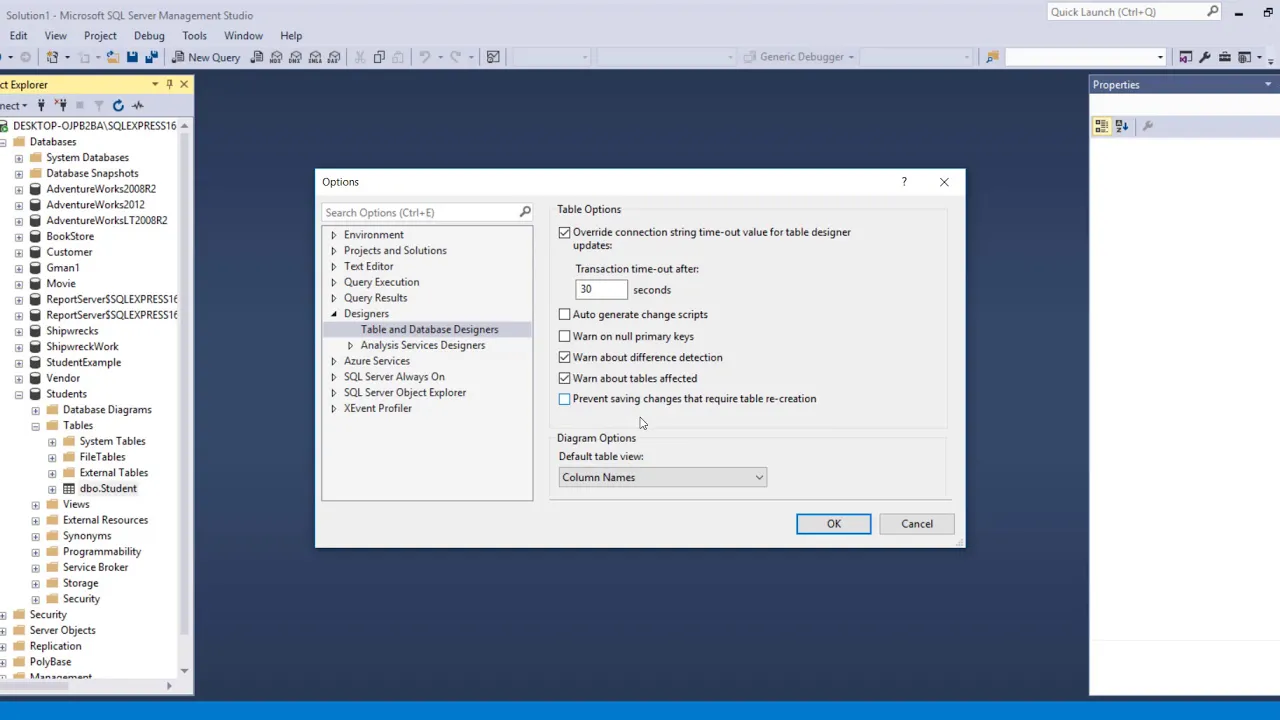Screen dimensions: 1280x720
Task: Click the Analysis Services XMLA Query icon
Action: pos(315,57)
